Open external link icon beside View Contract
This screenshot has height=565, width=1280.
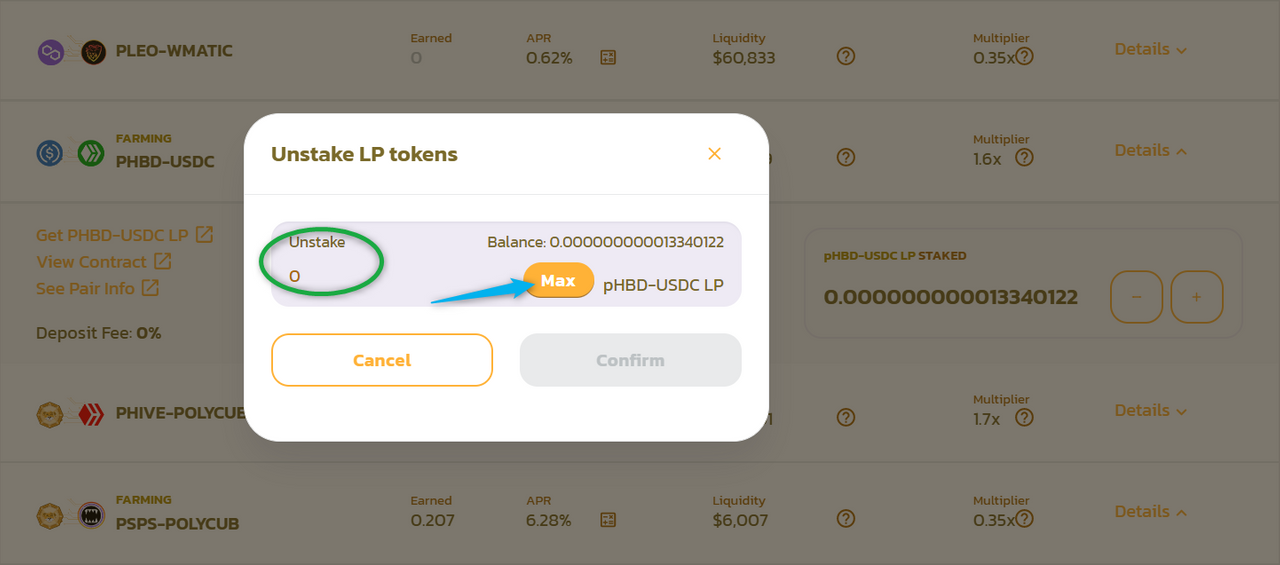[162, 261]
